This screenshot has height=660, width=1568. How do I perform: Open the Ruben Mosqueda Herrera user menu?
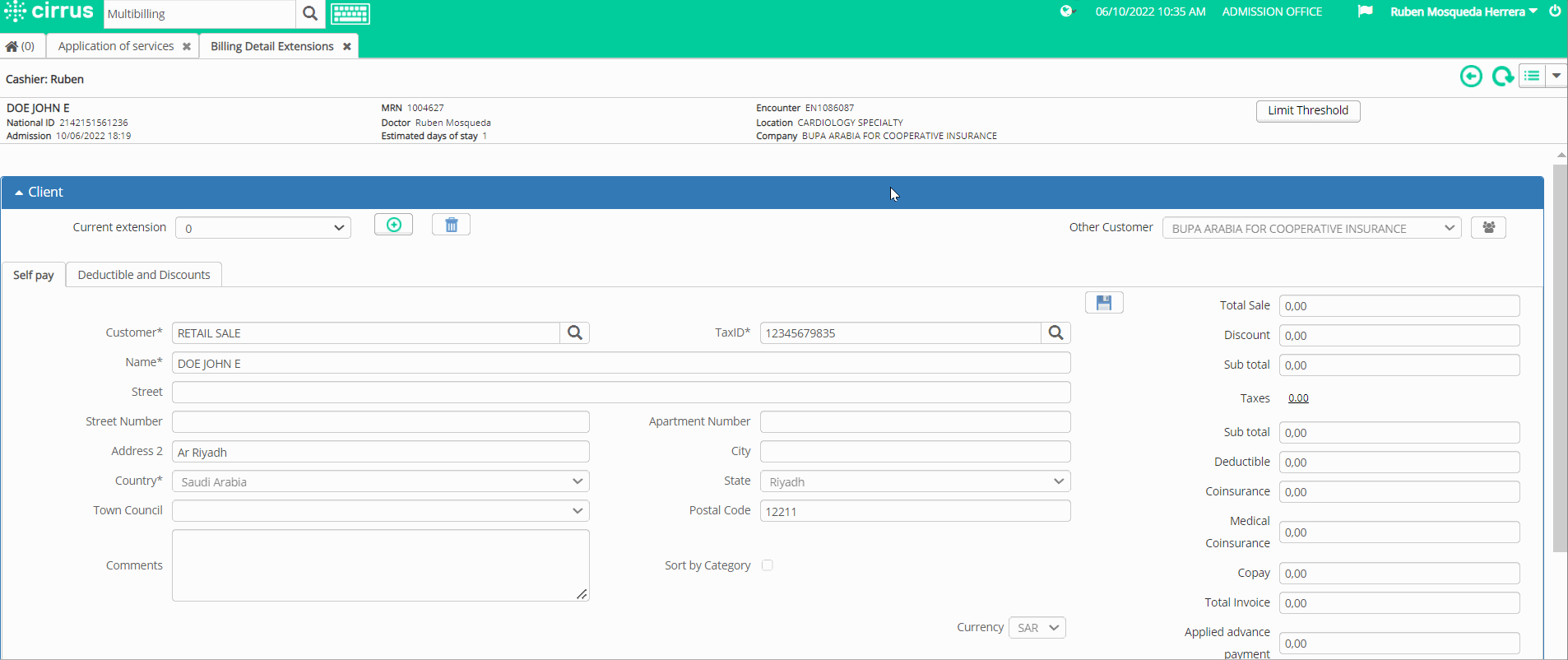[1464, 12]
